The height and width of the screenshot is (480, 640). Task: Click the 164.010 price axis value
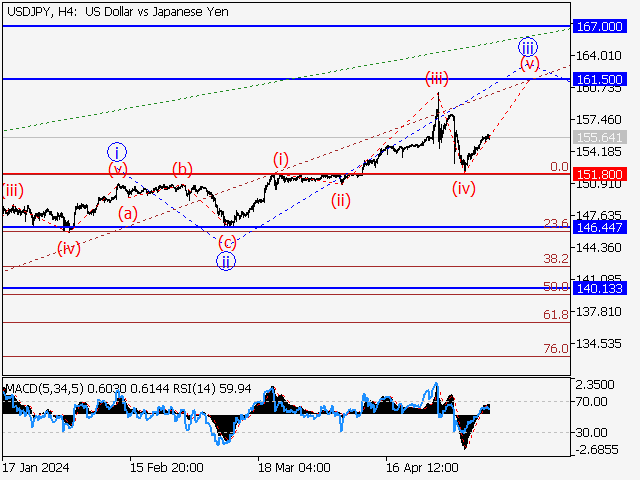pyautogui.click(x=598, y=55)
